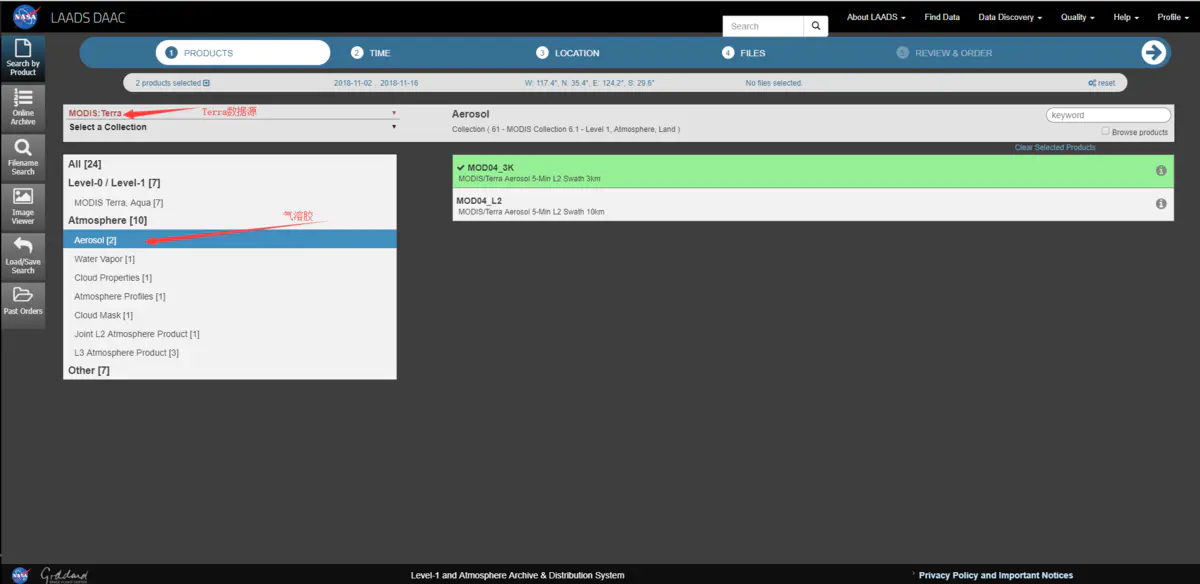Open the Select a Collection dropdown
1200x584 pixels.
pos(232,127)
